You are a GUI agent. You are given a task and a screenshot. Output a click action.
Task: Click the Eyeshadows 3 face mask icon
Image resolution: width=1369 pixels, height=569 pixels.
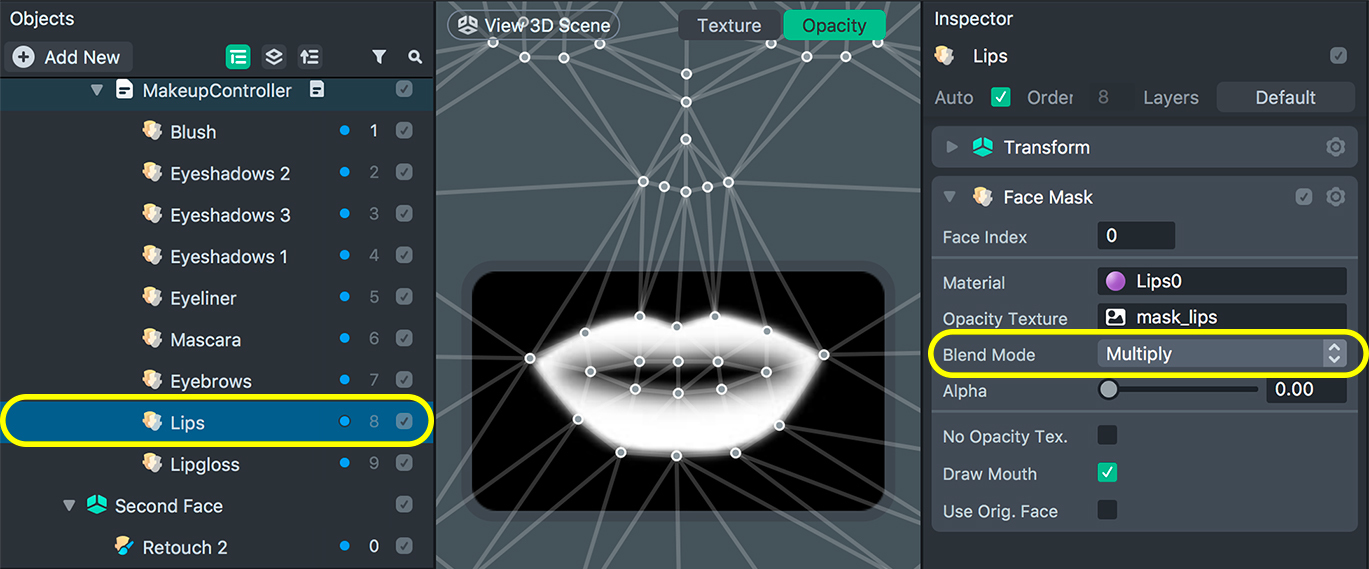point(152,214)
